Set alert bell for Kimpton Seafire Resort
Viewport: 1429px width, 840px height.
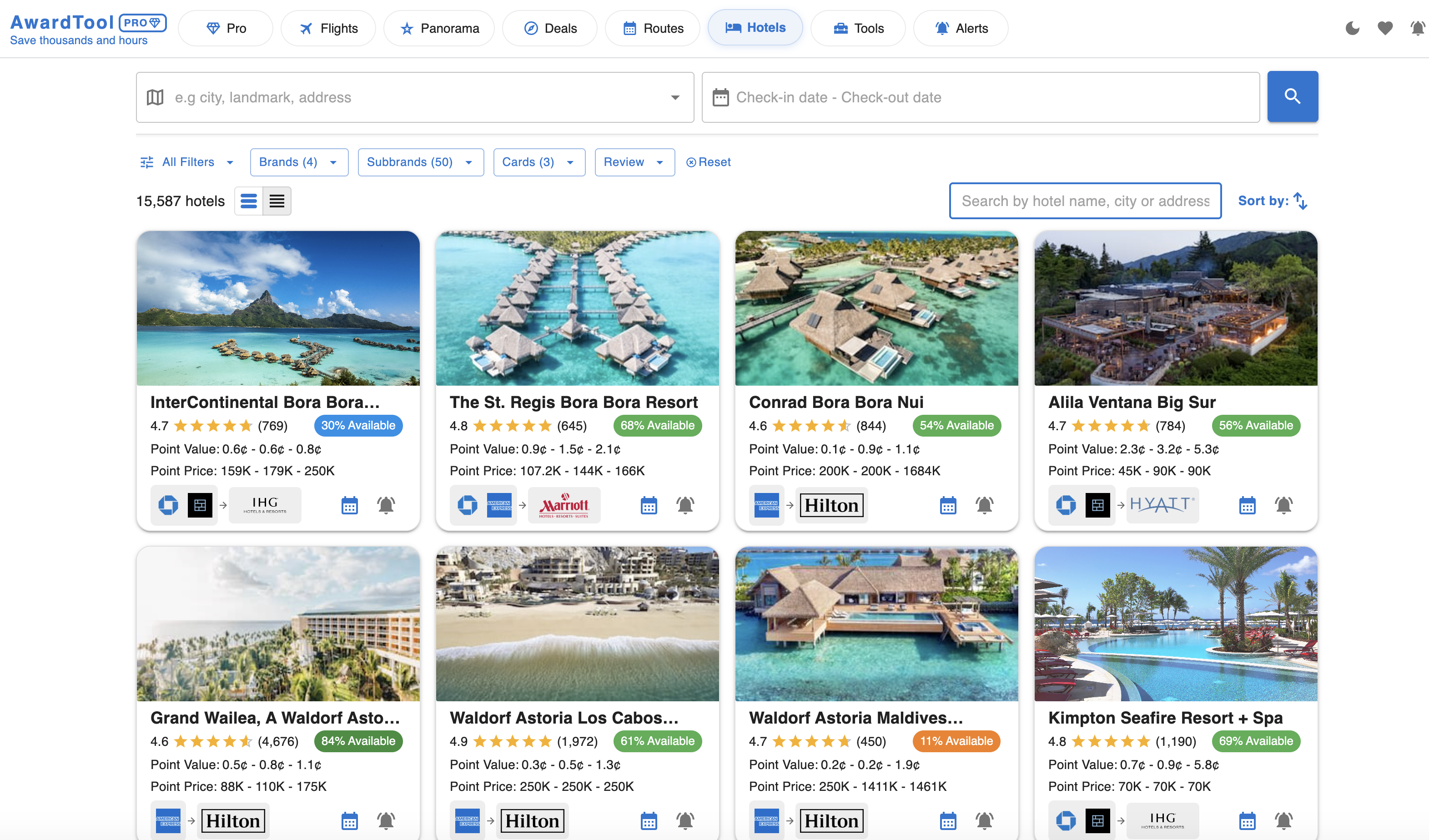pyautogui.click(x=1284, y=821)
